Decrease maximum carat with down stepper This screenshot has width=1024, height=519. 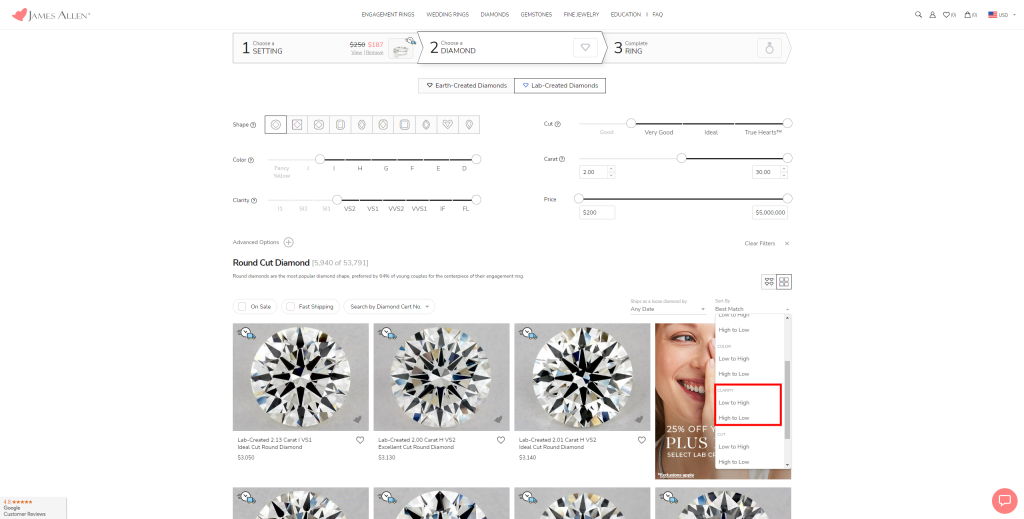(x=783, y=175)
